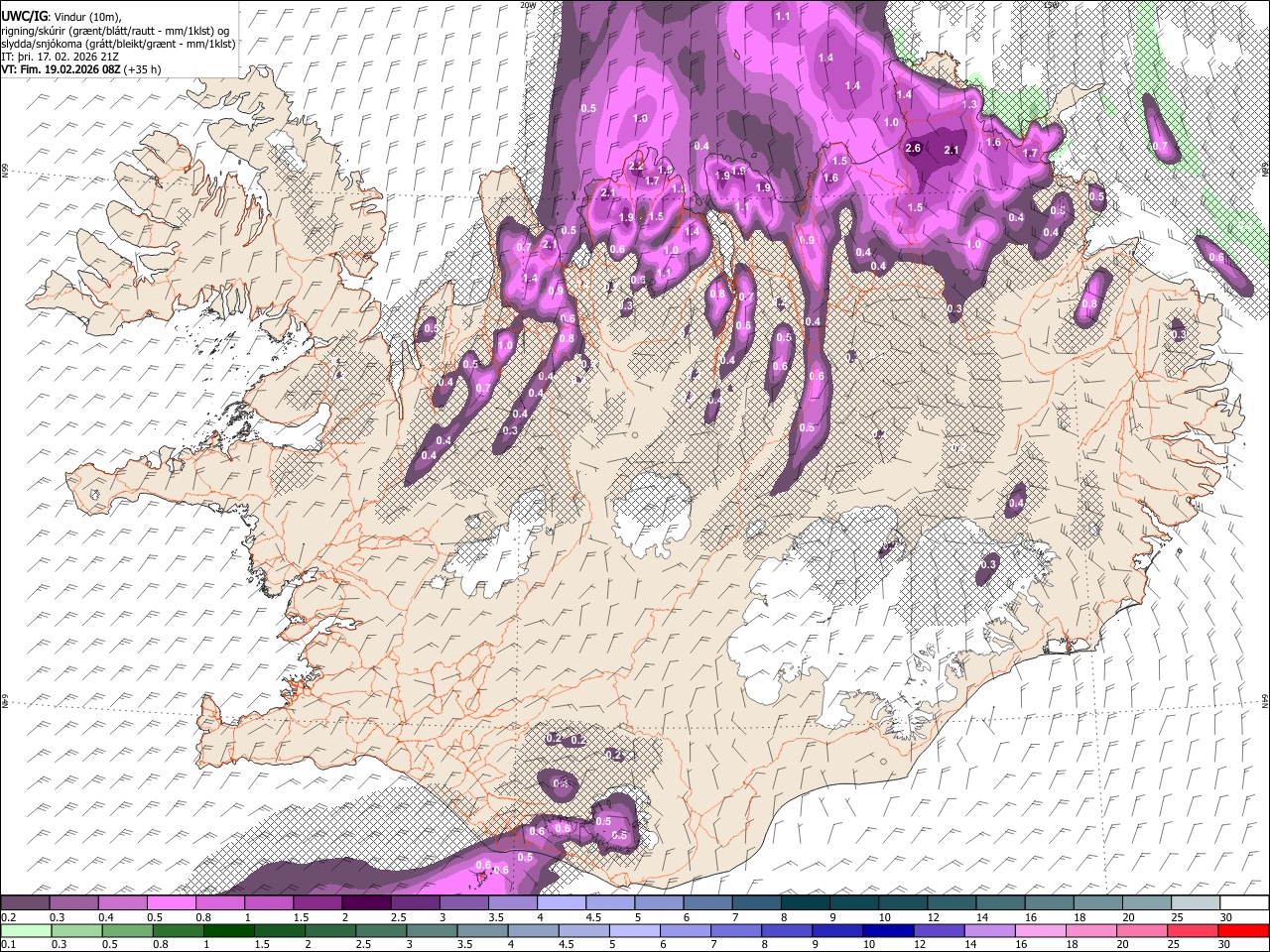
Task: Click the 'VT: Fim. 19.02.2026 08Z (+35 h)' line
Action: pyautogui.click(x=81, y=70)
